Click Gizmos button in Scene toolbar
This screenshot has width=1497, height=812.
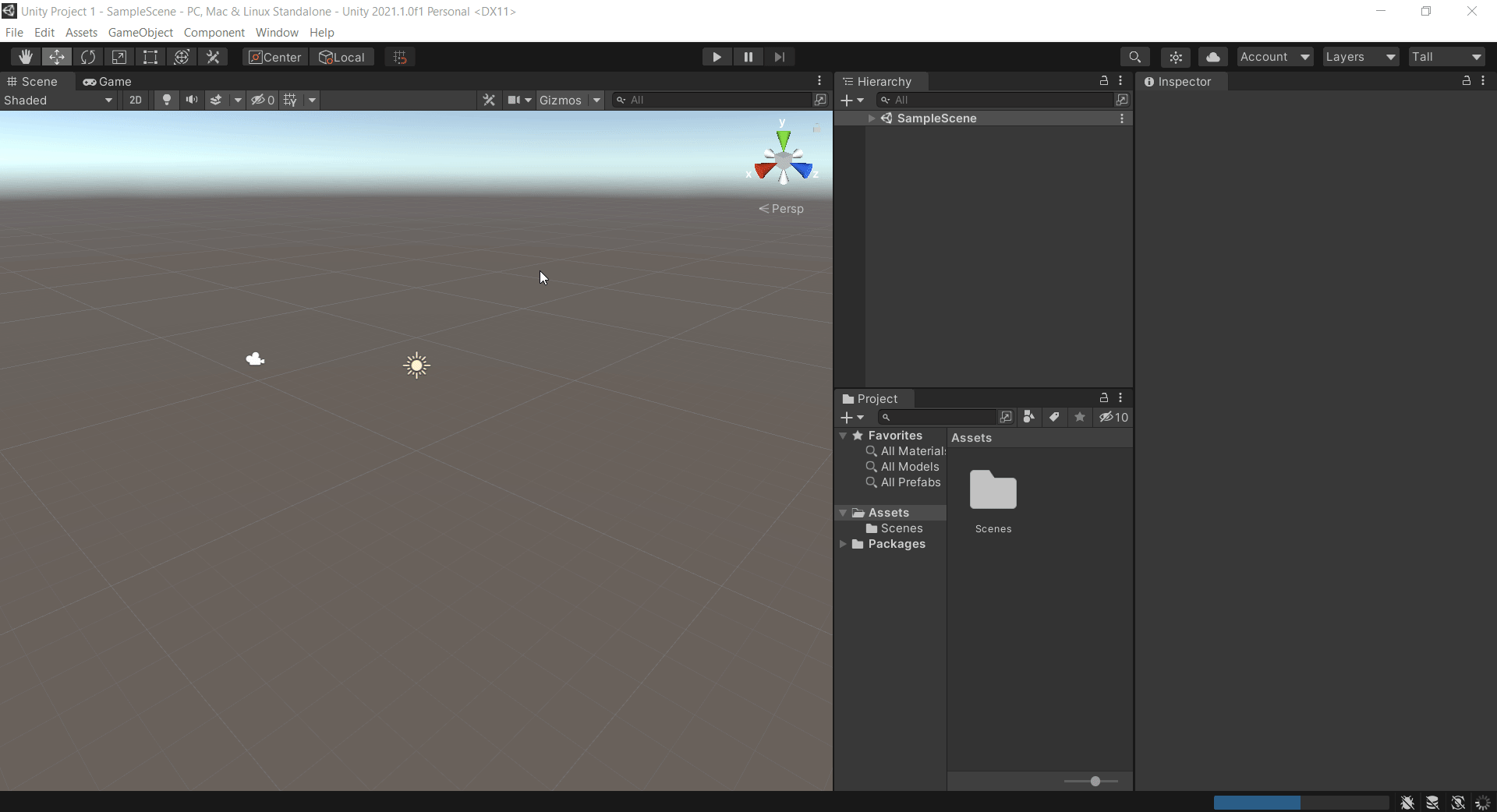click(x=561, y=100)
